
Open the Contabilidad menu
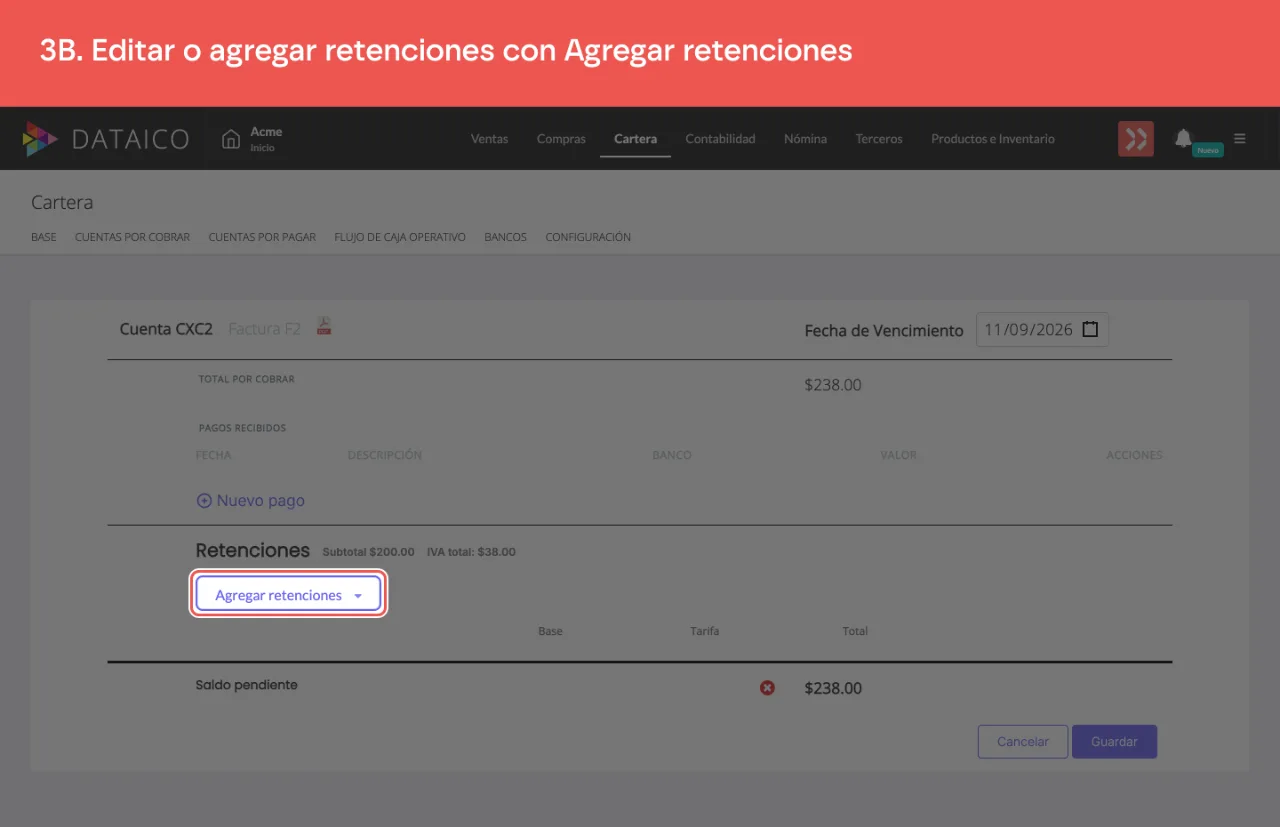[x=720, y=139]
